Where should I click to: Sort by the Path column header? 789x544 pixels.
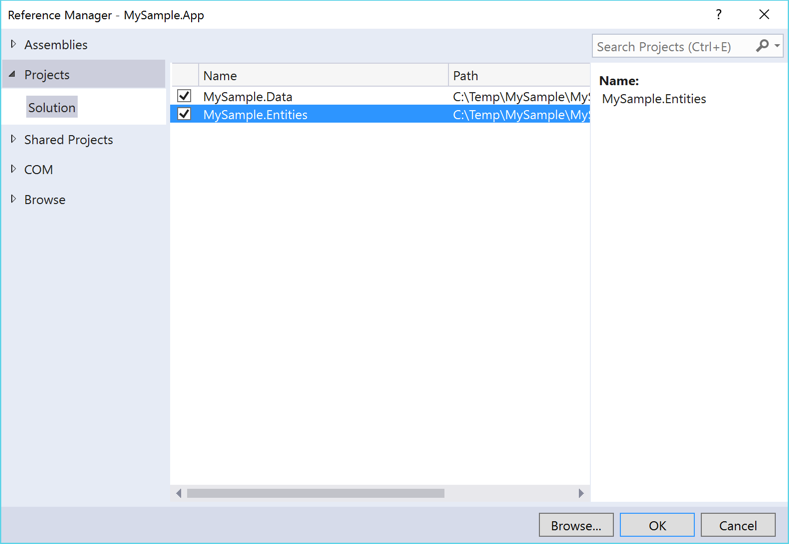click(518, 76)
